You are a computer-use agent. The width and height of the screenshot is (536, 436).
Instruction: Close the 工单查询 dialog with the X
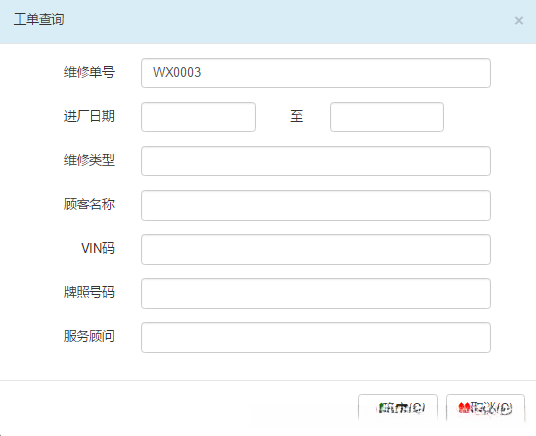tap(519, 21)
